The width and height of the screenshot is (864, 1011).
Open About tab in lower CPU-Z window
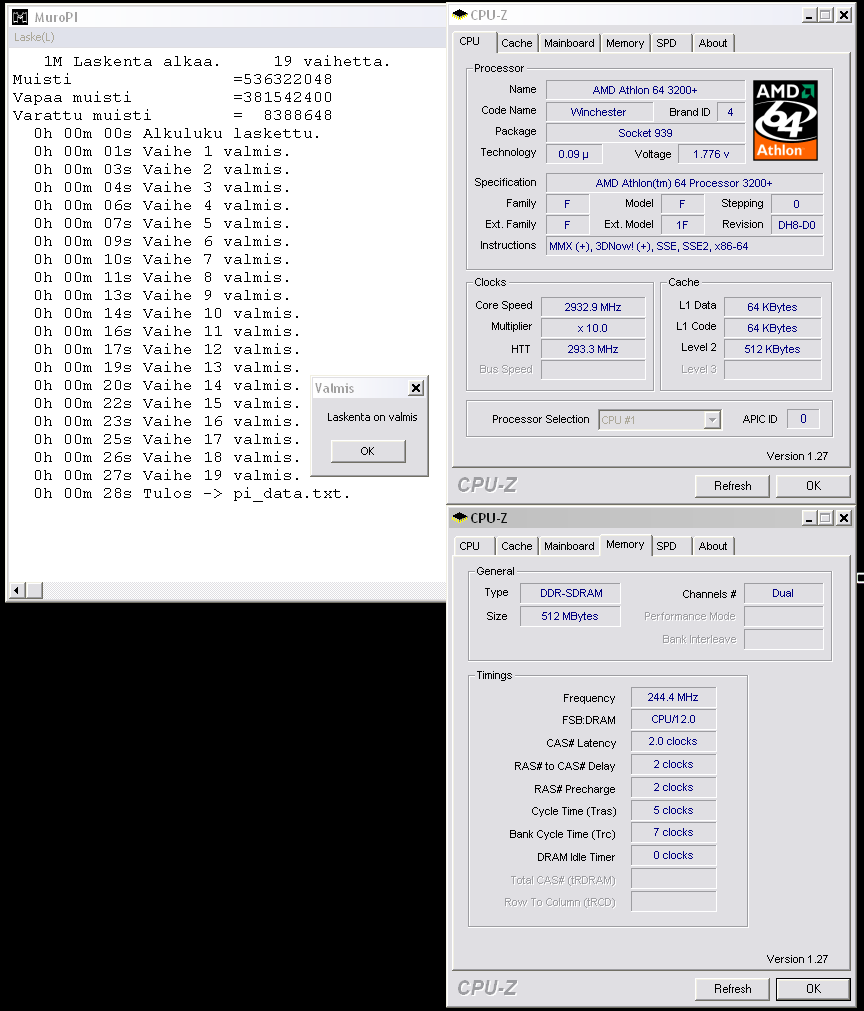713,546
